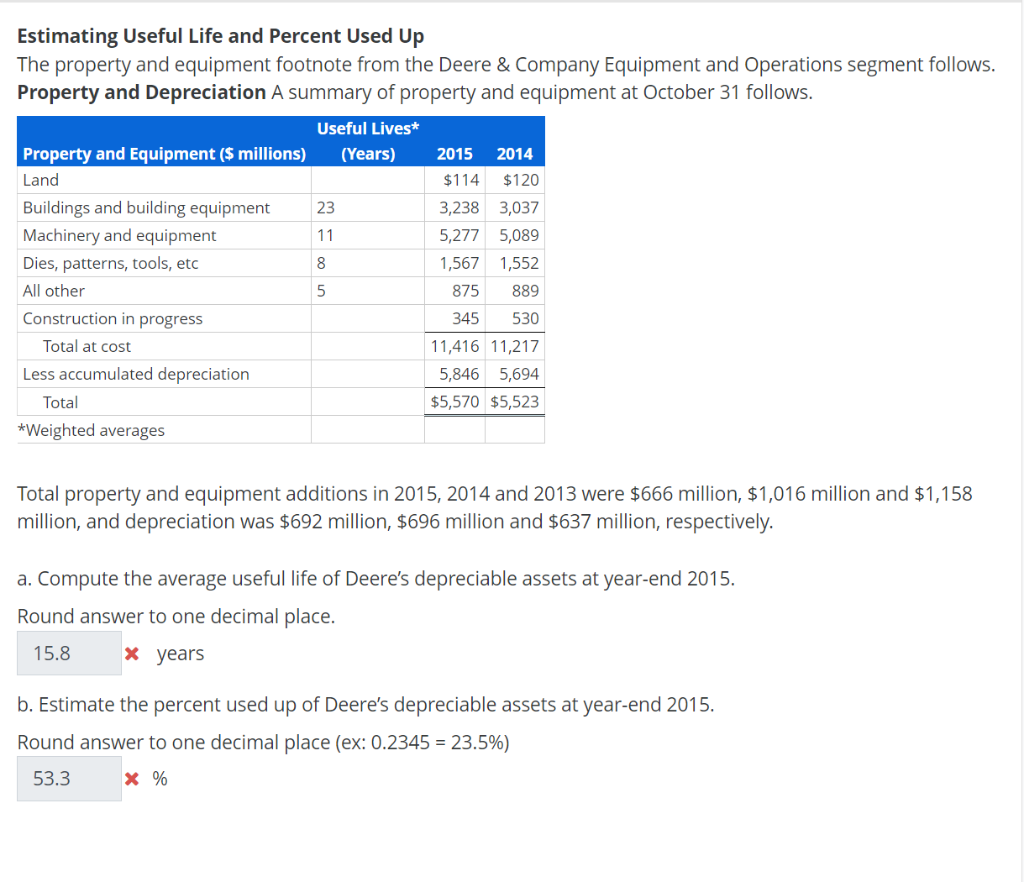
Task: Click the years label beside answer box
Action: [x=180, y=653]
